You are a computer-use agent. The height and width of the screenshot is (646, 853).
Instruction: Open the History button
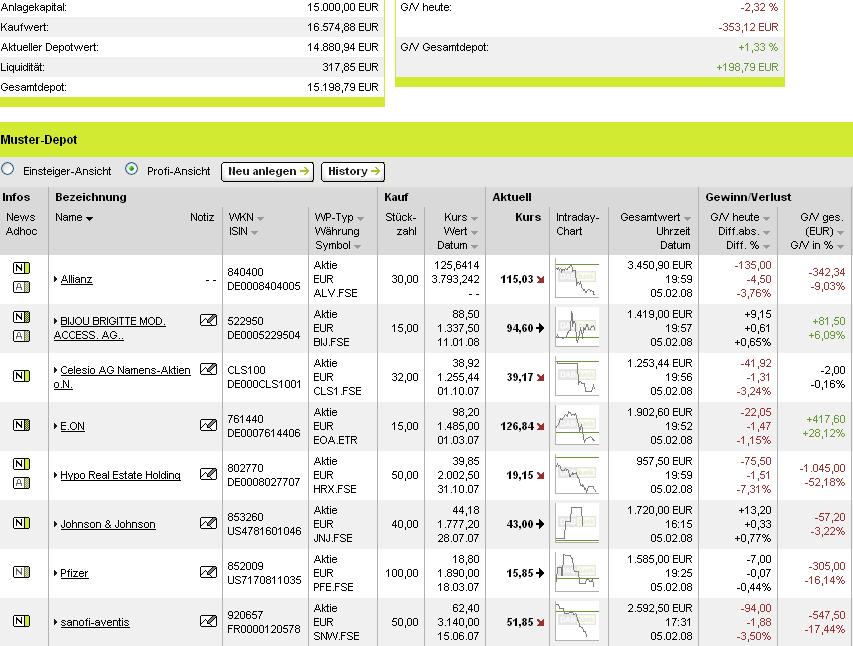[x=353, y=171]
